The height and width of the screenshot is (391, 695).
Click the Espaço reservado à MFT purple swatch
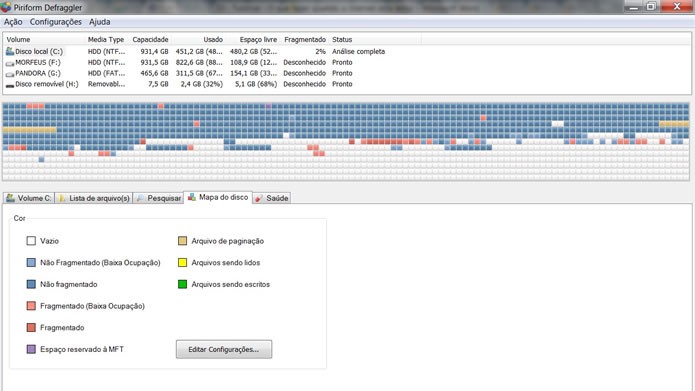coord(31,349)
